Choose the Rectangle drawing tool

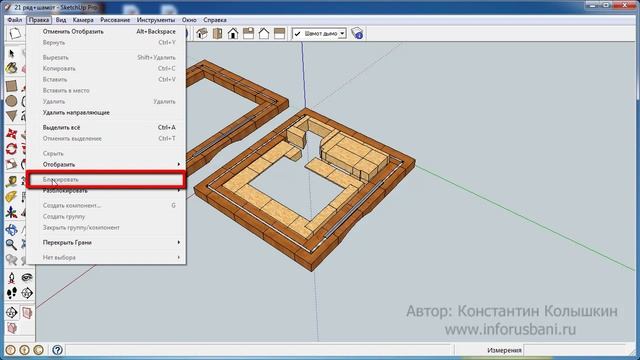coord(11,86)
